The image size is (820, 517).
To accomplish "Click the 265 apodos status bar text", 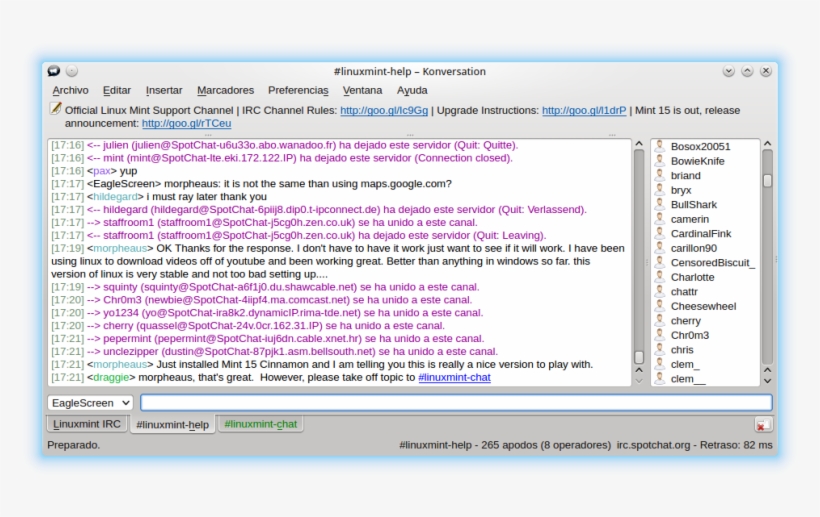I will [505, 445].
